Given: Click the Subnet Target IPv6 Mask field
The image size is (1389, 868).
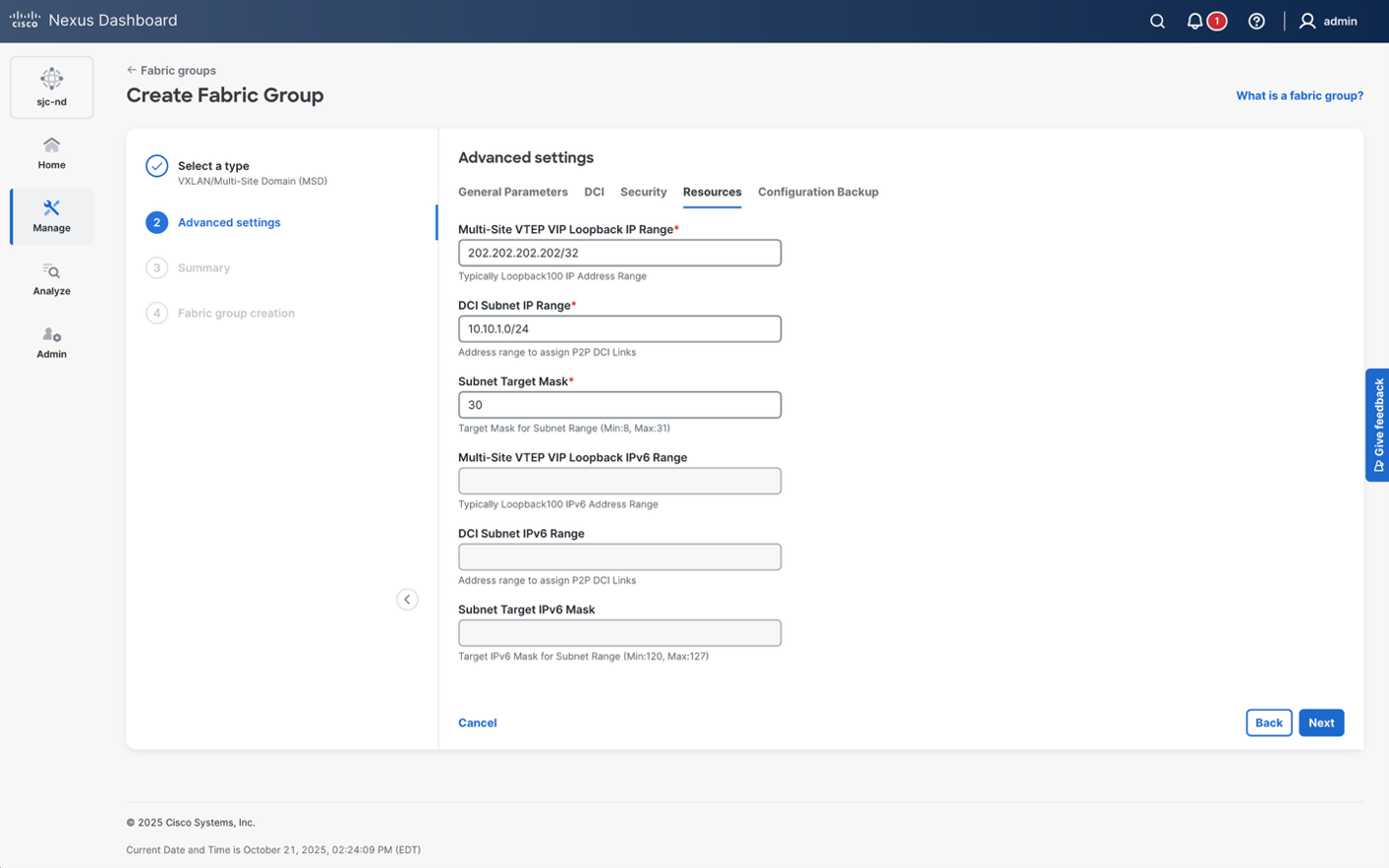Looking at the screenshot, I should click(619, 633).
